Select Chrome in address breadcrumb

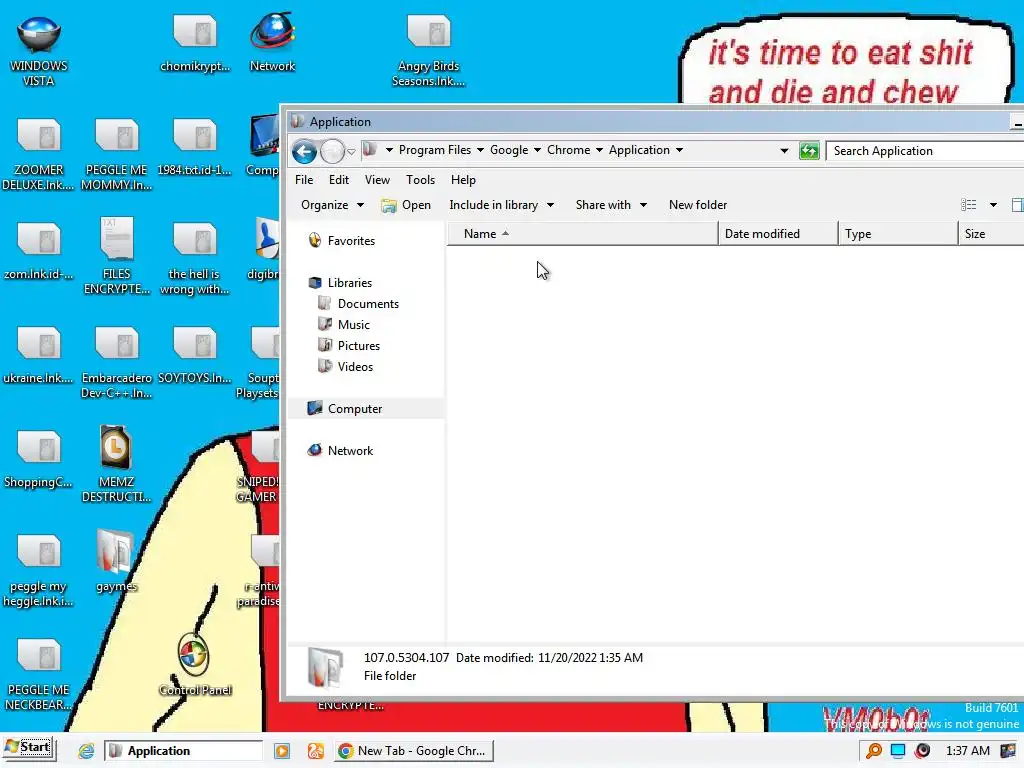click(568, 150)
